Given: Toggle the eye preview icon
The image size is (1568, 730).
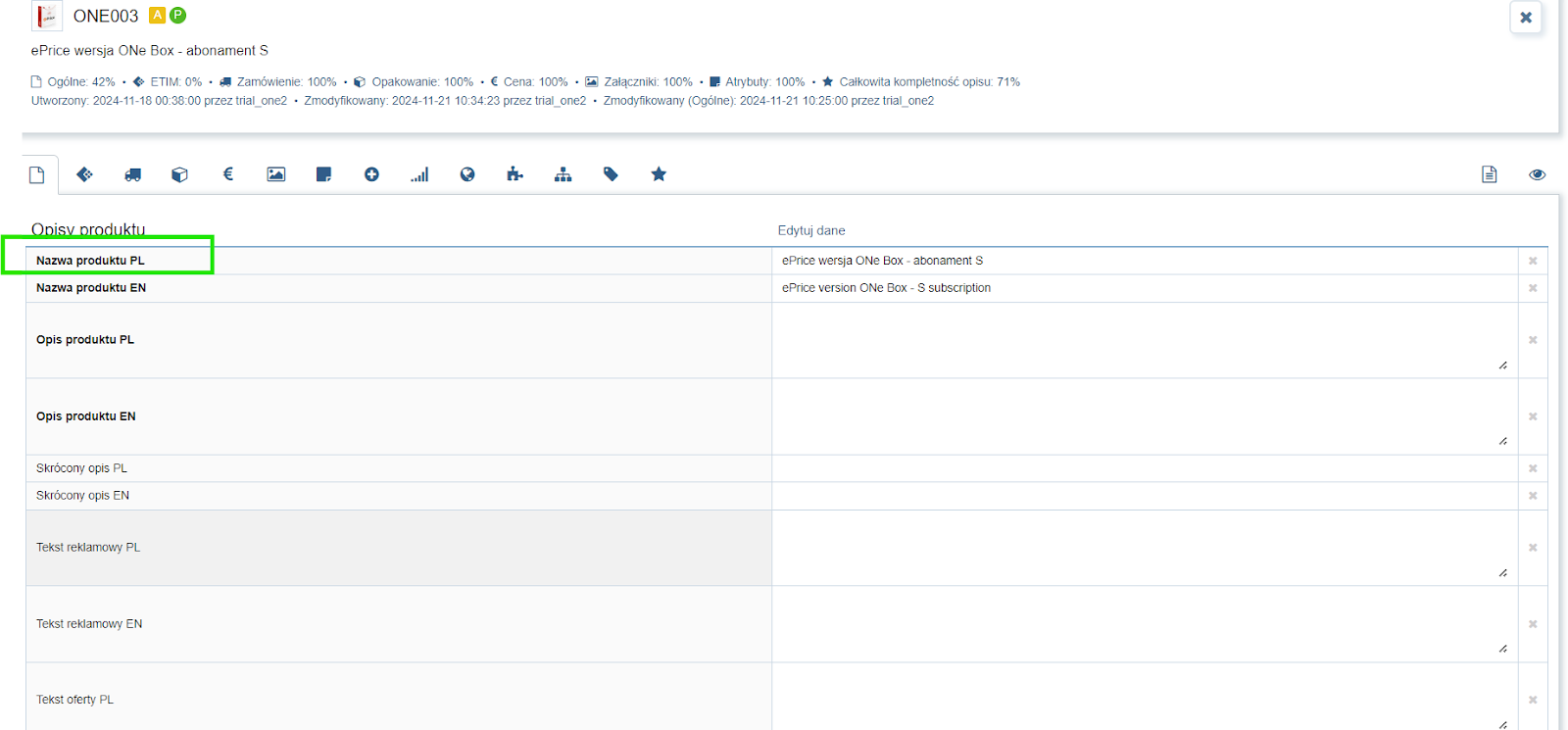Looking at the screenshot, I should [1538, 174].
